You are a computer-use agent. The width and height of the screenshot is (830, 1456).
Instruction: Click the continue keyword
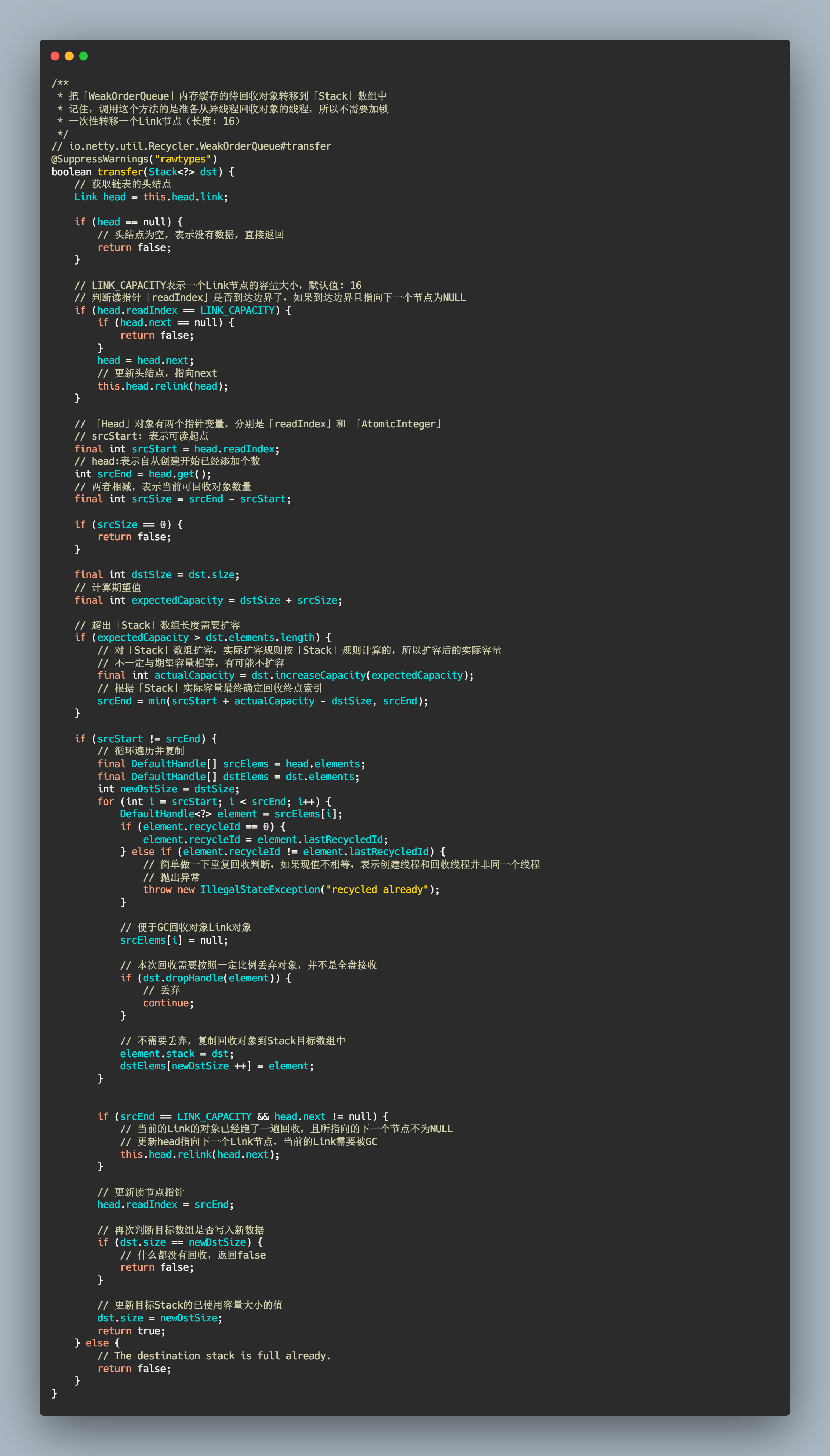[165, 1003]
